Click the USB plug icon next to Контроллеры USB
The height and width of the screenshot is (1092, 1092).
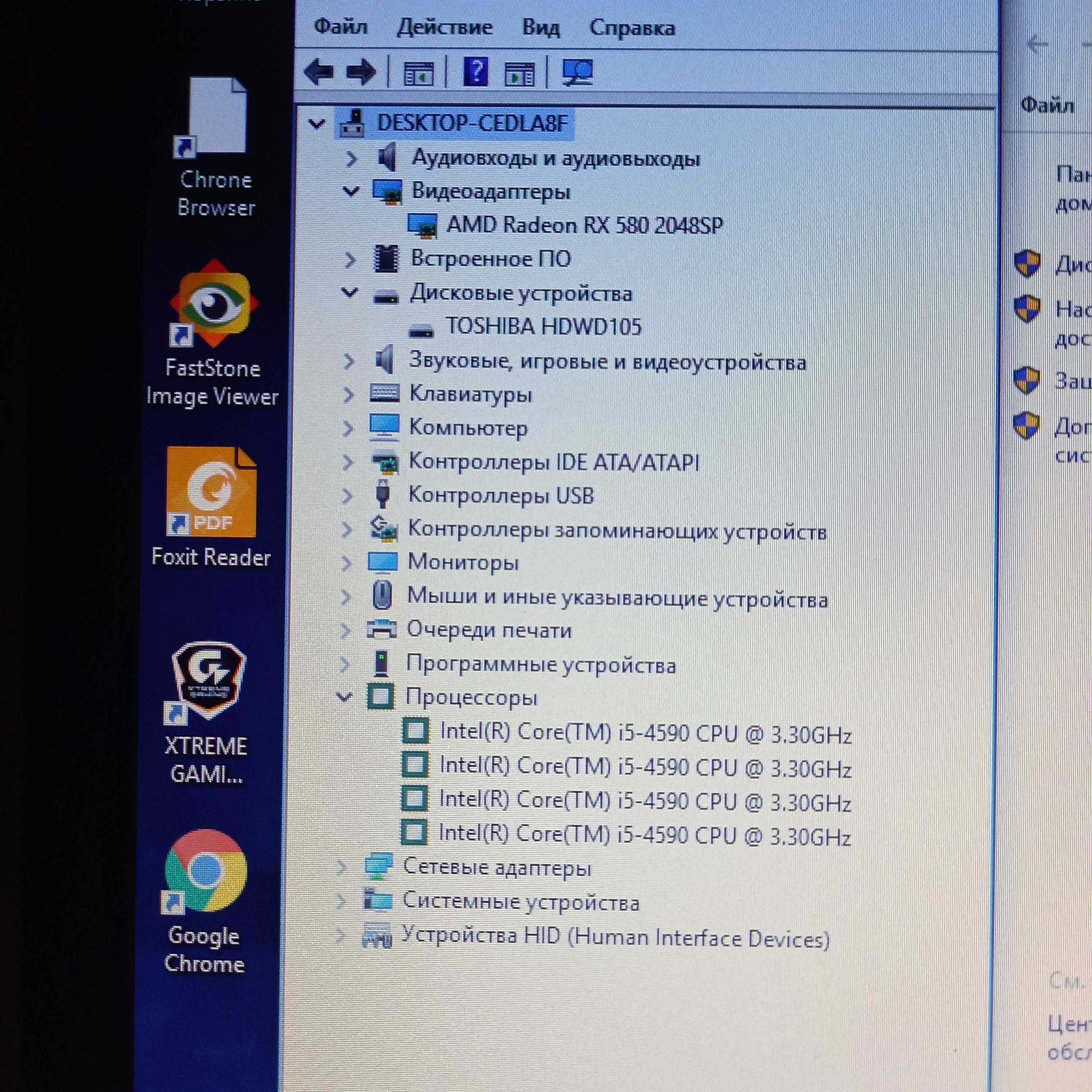click(382, 494)
